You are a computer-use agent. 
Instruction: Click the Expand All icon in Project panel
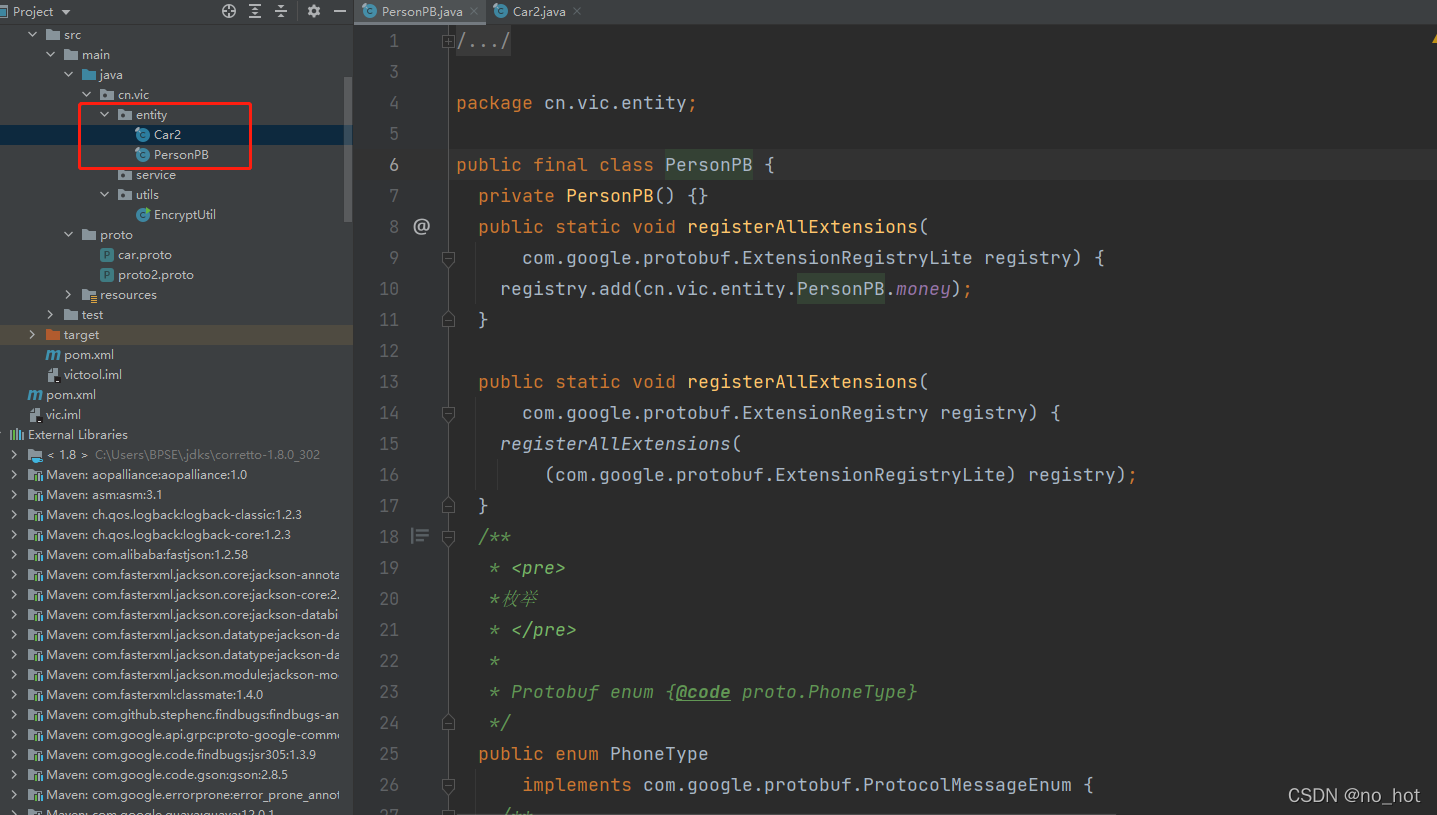255,11
